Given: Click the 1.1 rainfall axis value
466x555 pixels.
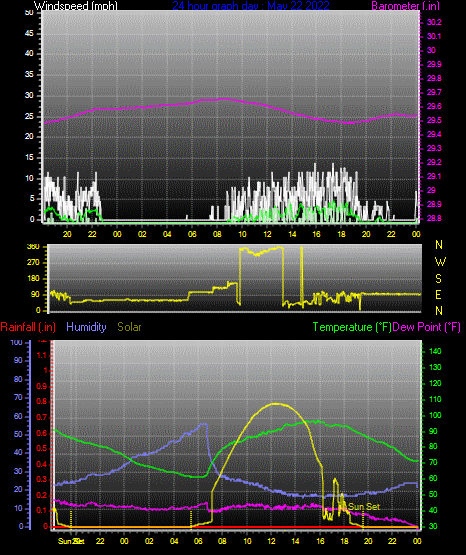Looking at the screenshot, I should pyautogui.click(x=42, y=355).
